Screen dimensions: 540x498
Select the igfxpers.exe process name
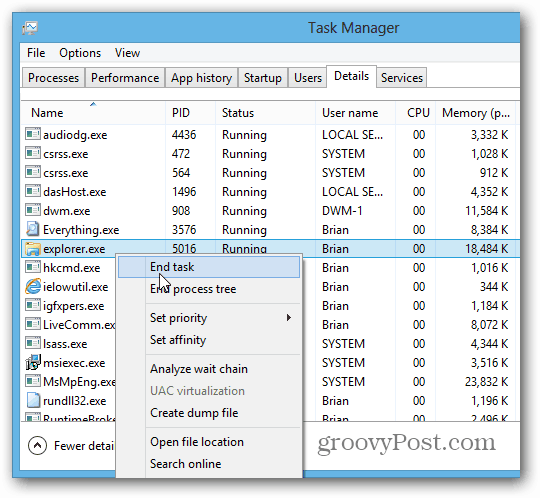tap(73, 306)
